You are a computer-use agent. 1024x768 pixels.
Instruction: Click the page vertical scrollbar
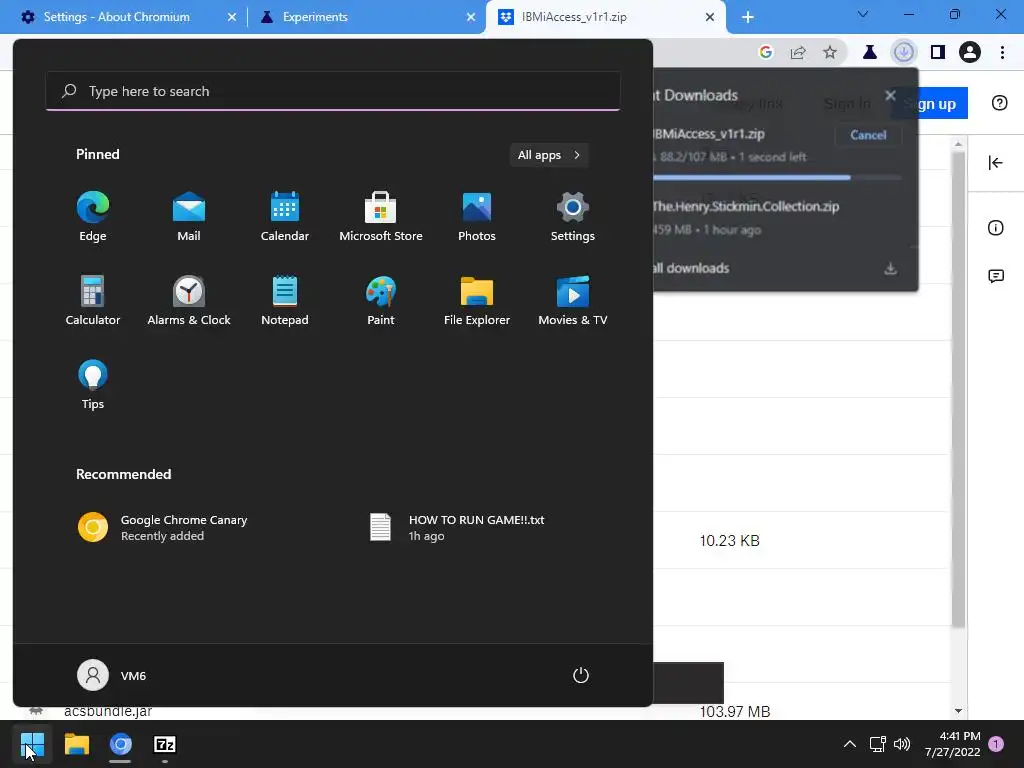point(958,389)
